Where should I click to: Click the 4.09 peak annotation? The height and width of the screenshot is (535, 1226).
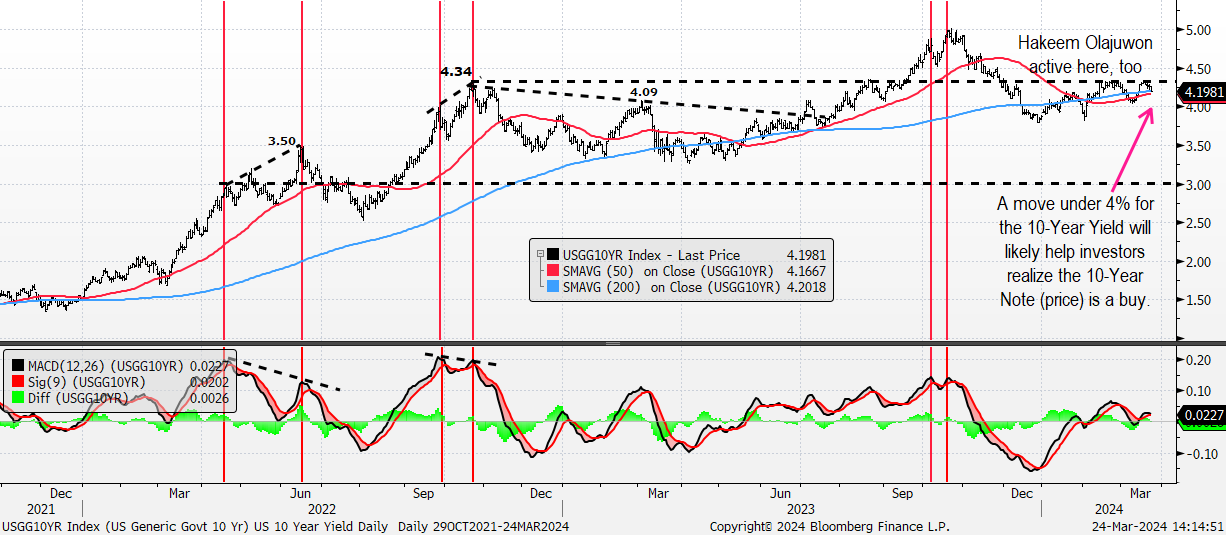pyautogui.click(x=644, y=93)
